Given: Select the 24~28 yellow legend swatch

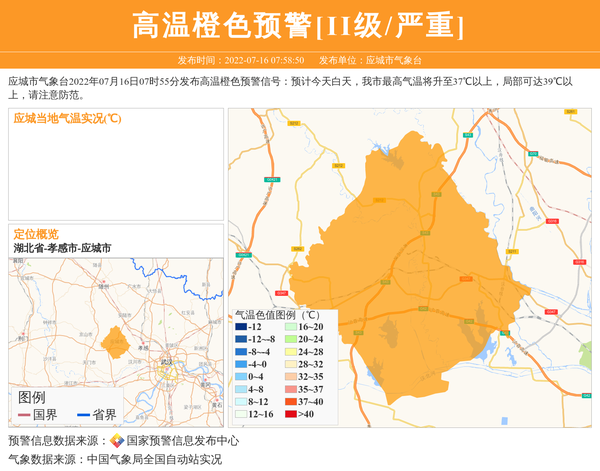Looking at the screenshot, I should pos(292,352).
